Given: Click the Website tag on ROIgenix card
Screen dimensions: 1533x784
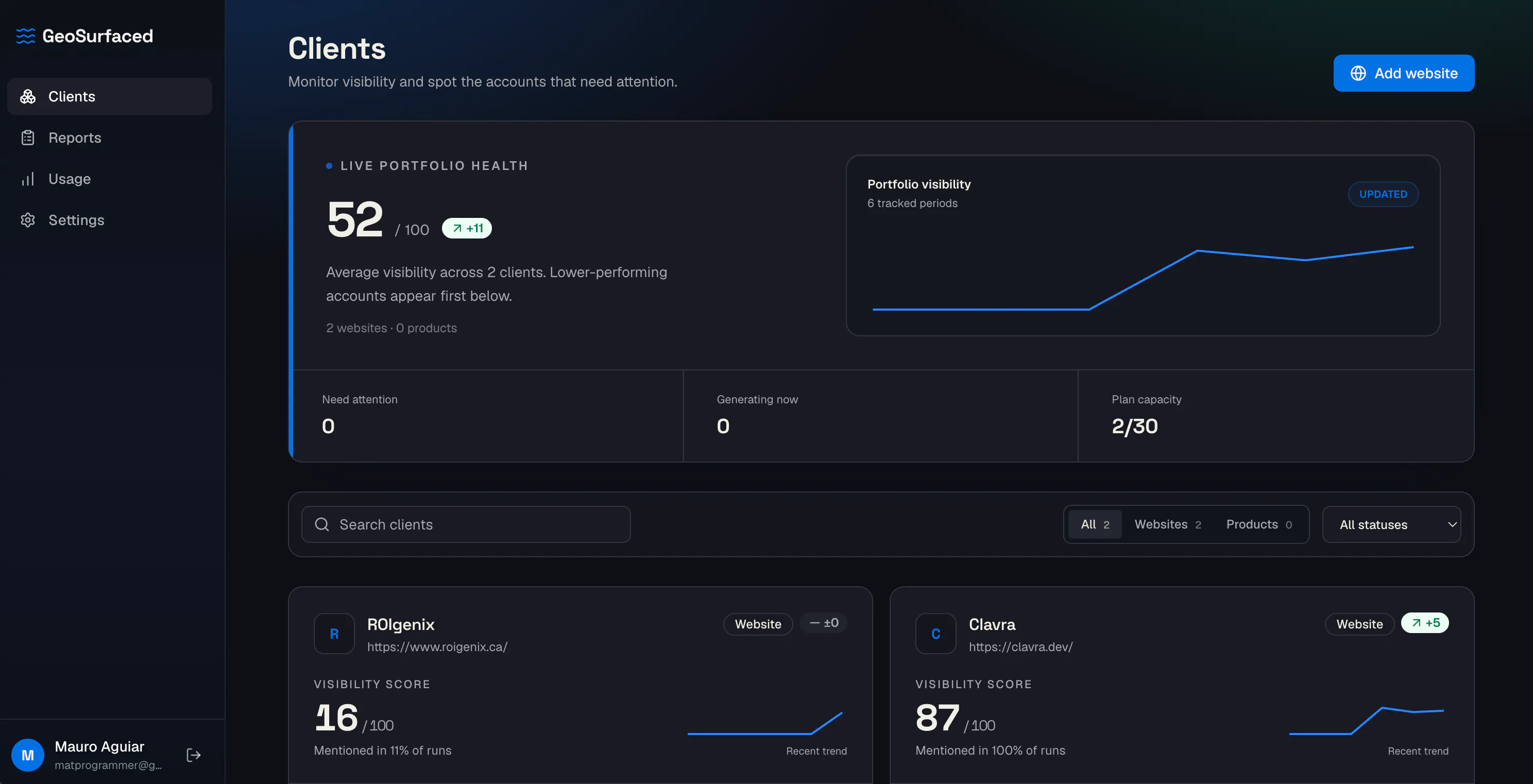Looking at the screenshot, I should (x=758, y=624).
